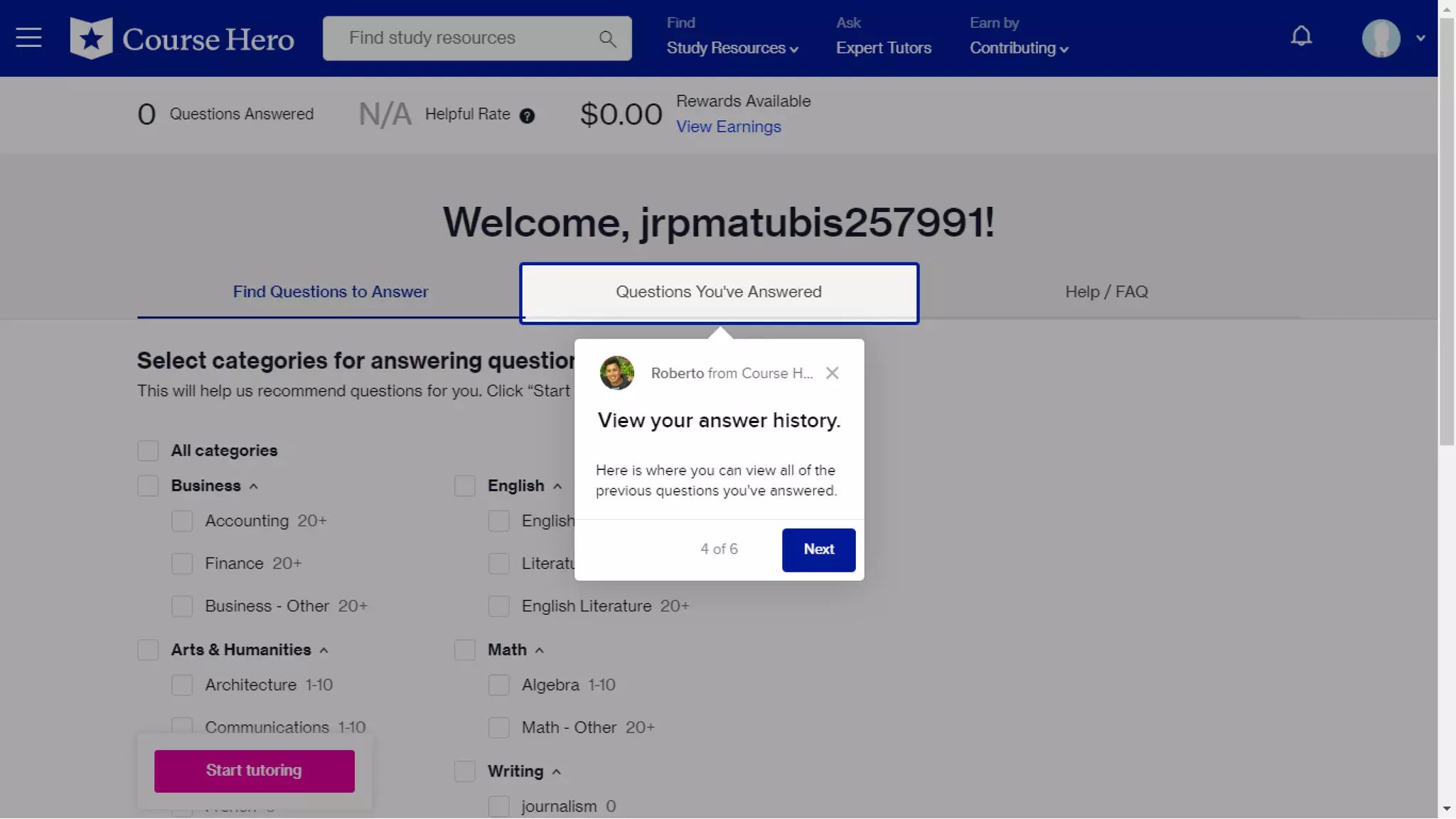Image resolution: width=1456 pixels, height=819 pixels.
Task: Click the Helpful Rate help icon
Action: pyautogui.click(x=527, y=116)
